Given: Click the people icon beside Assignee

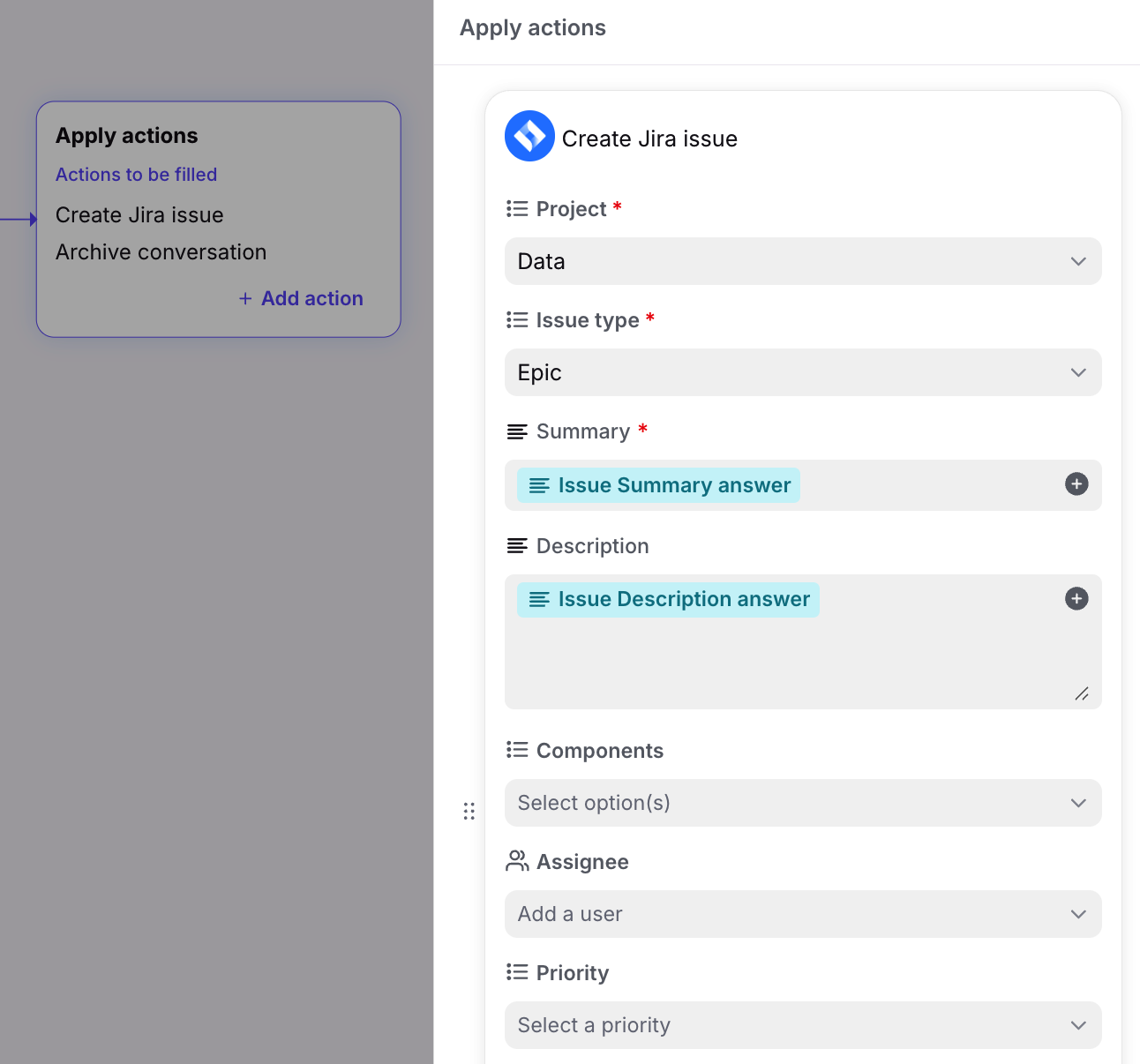Looking at the screenshot, I should (517, 861).
